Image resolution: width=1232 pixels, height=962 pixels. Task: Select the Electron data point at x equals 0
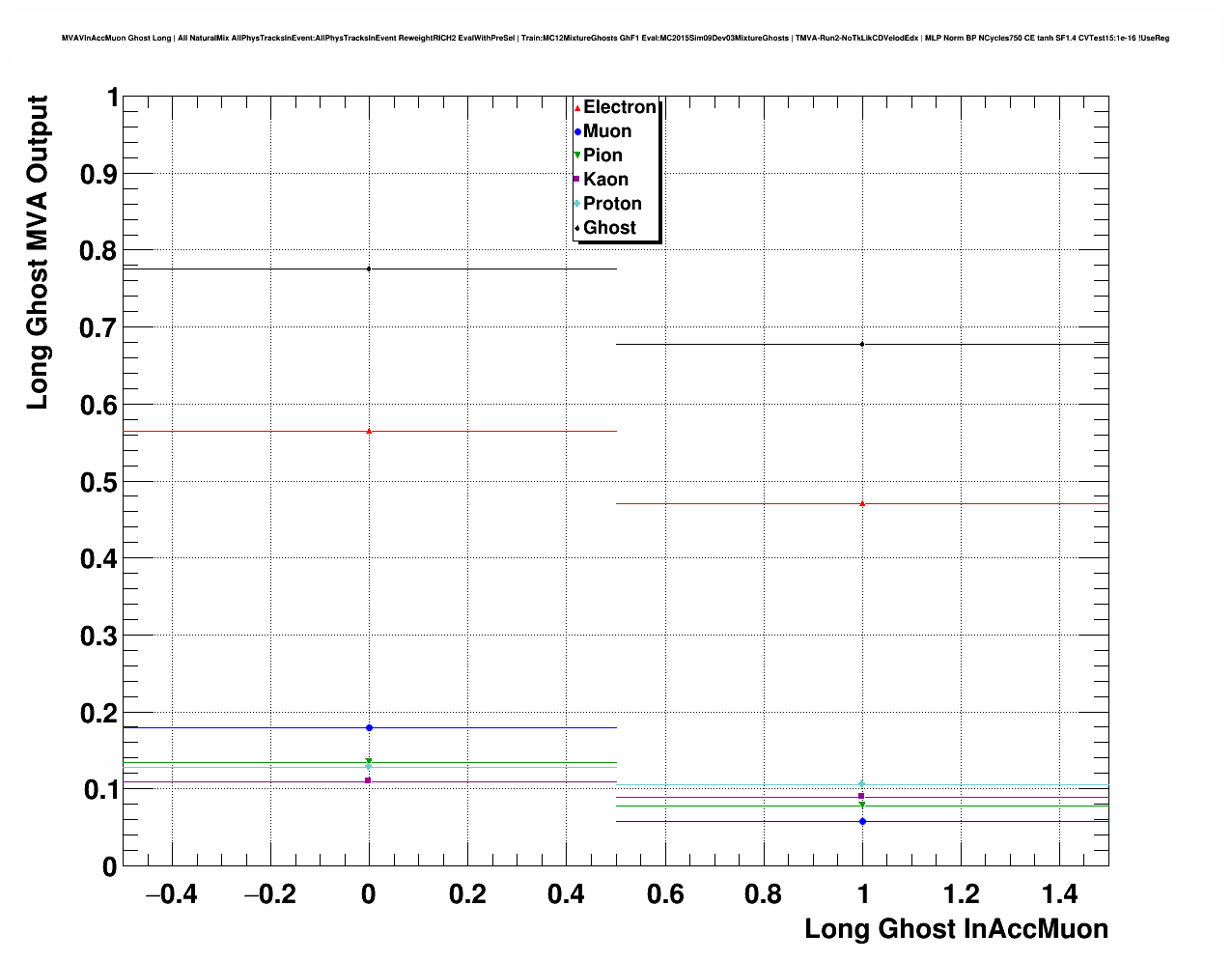[369, 431]
